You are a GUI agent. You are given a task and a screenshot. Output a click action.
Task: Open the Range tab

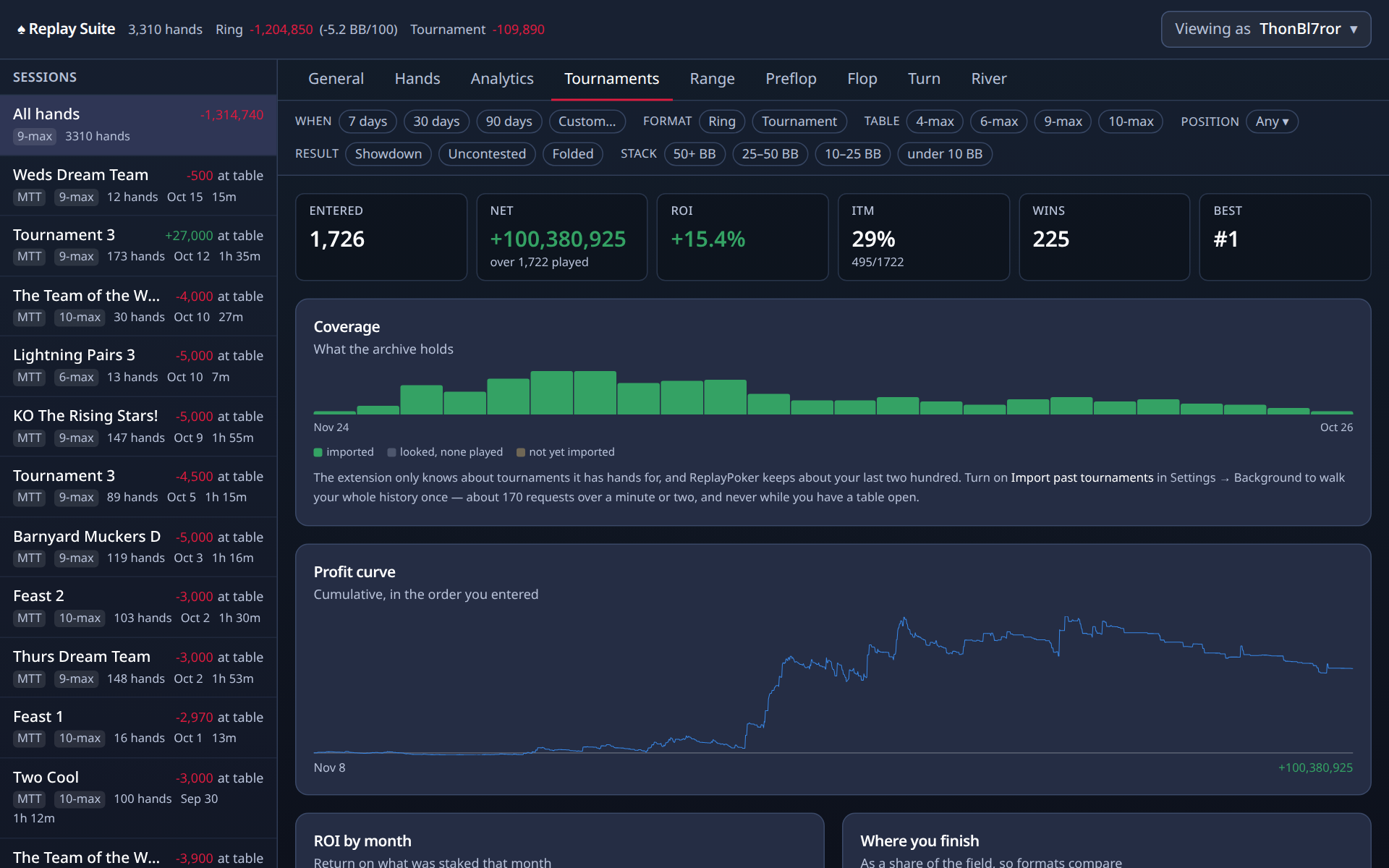pos(712,79)
